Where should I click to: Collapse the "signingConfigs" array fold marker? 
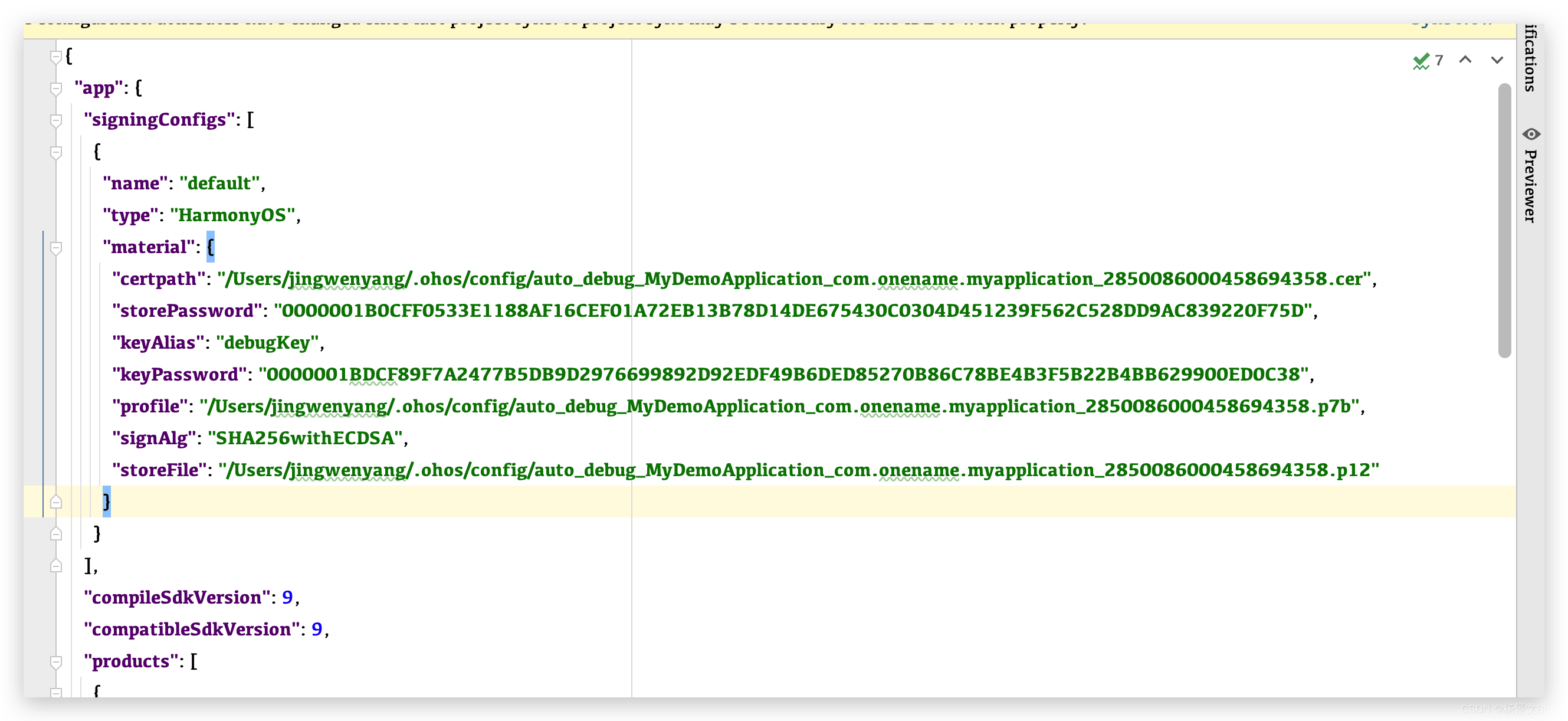(x=56, y=120)
